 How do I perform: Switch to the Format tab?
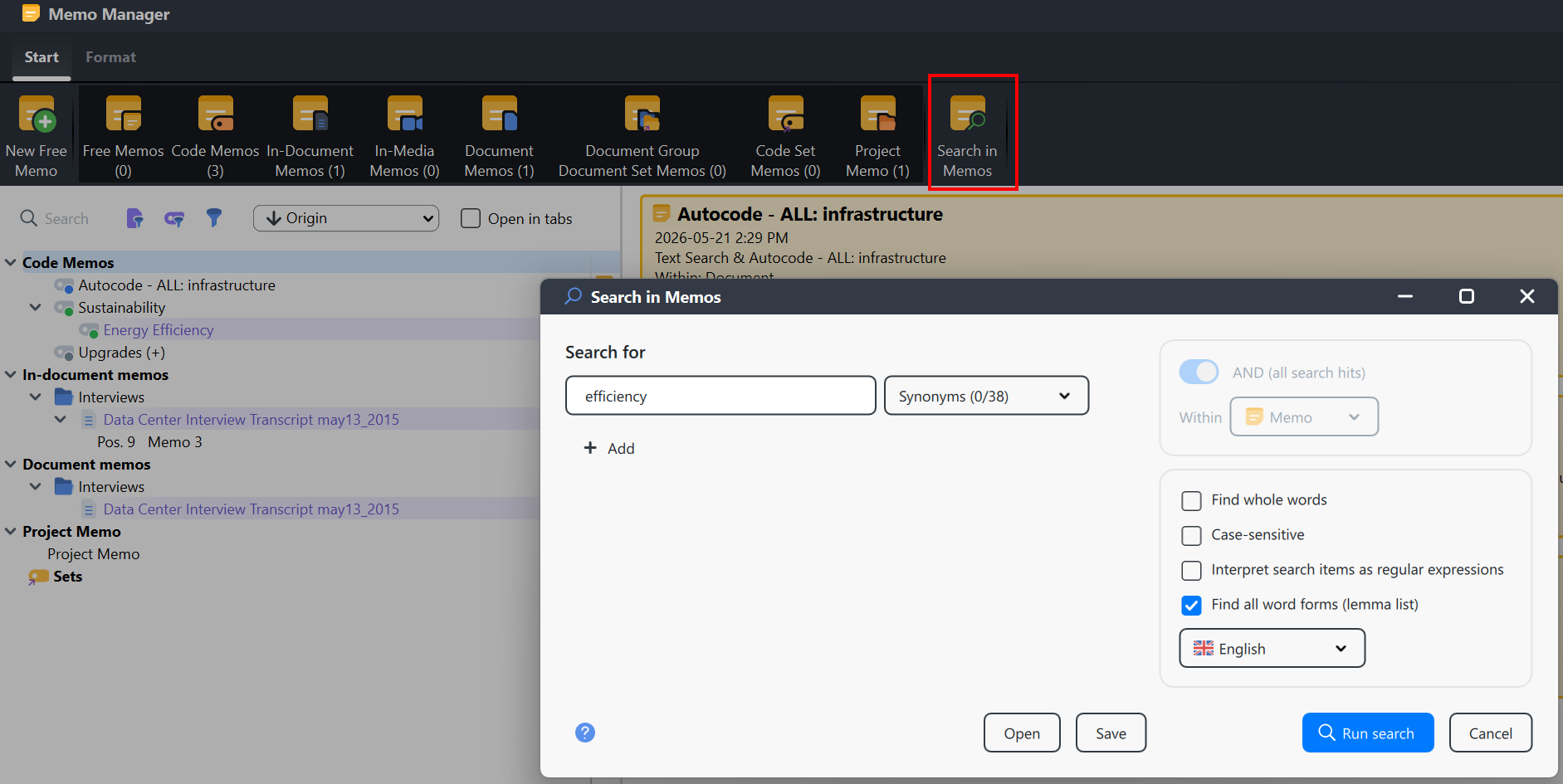point(110,57)
